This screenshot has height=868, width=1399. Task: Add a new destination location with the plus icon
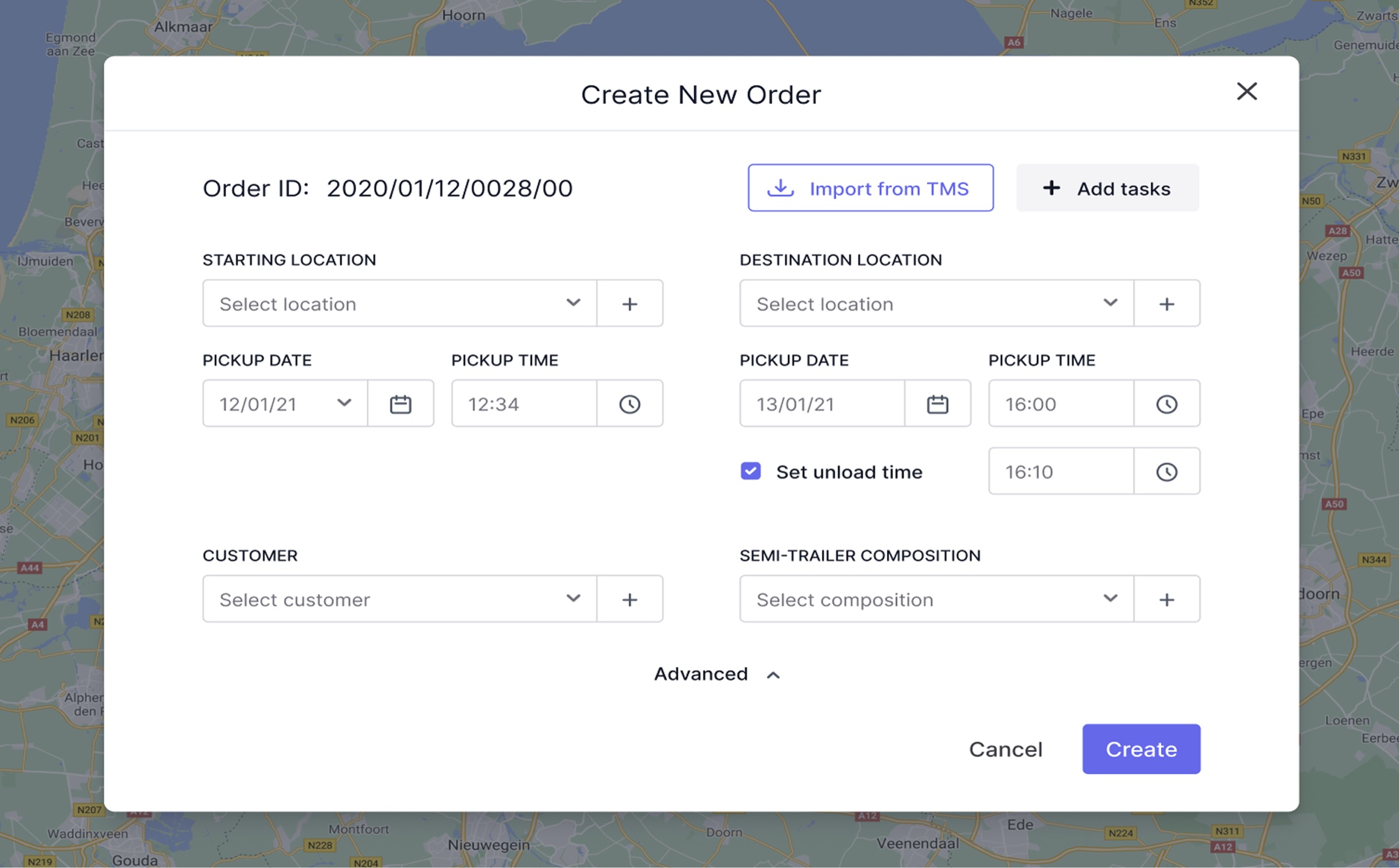1167,303
